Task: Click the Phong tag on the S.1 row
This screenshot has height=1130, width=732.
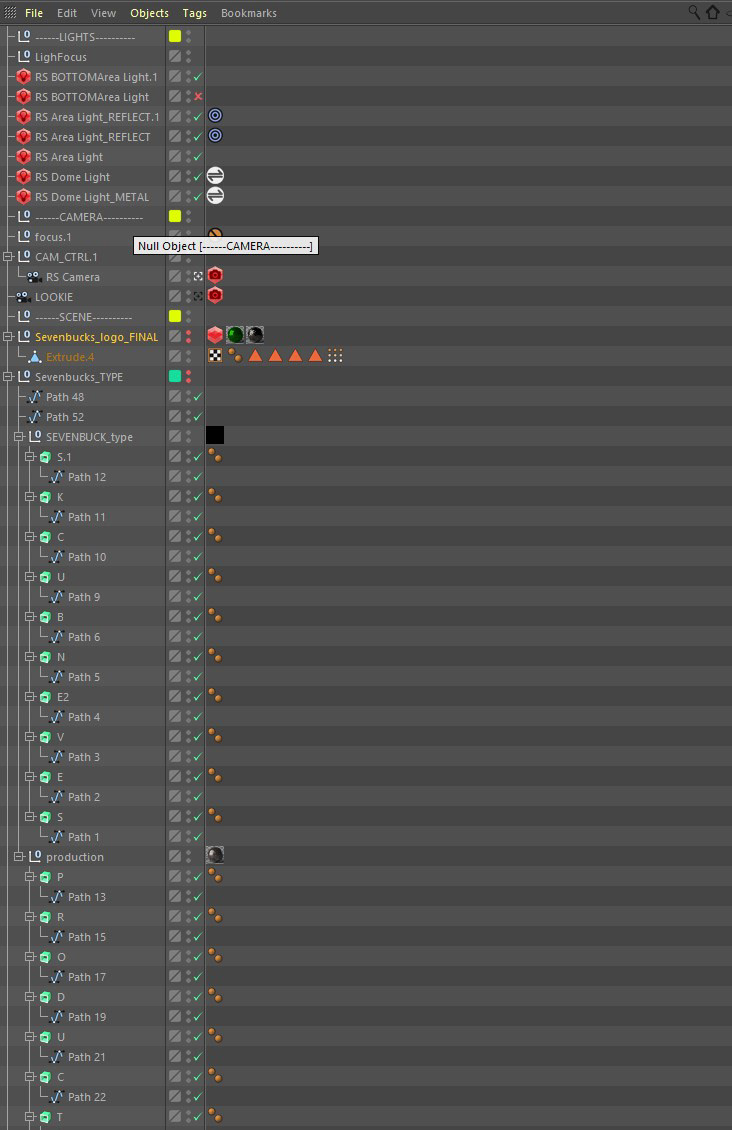Action: pyautogui.click(x=215, y=455)
